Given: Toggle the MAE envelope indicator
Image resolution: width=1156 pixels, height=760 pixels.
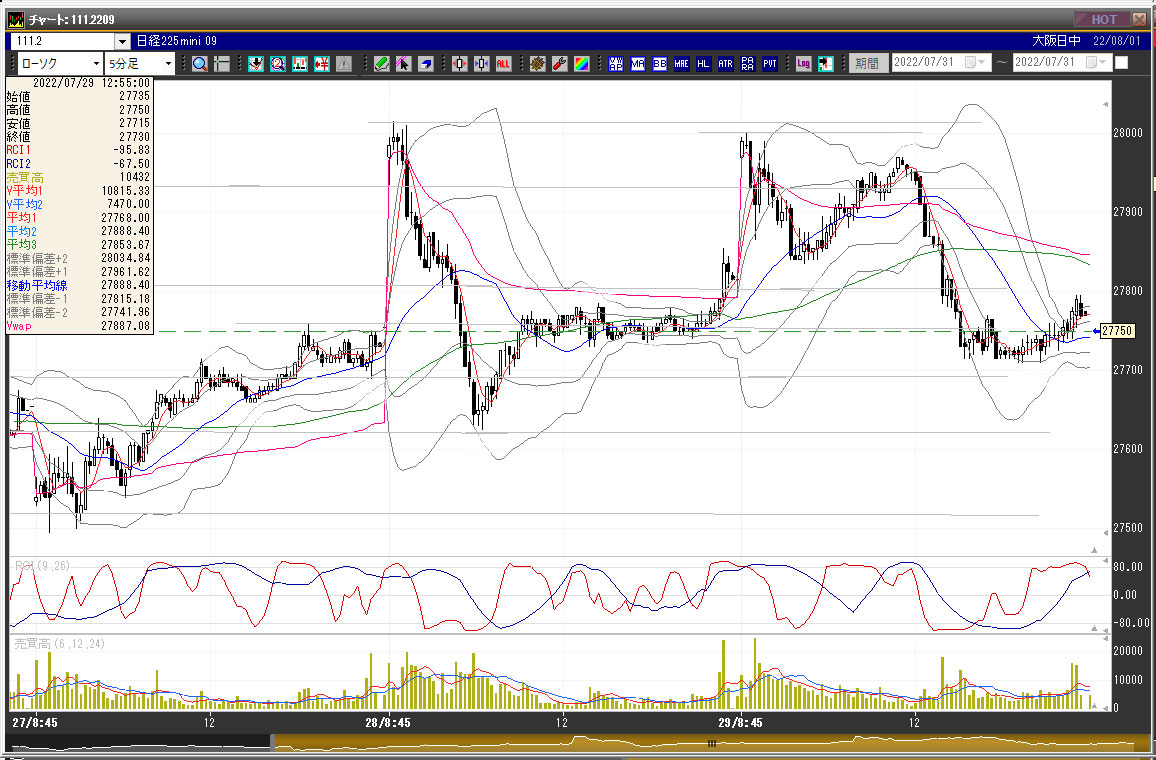Looking at the screenshot, I should tap(681, 63).
